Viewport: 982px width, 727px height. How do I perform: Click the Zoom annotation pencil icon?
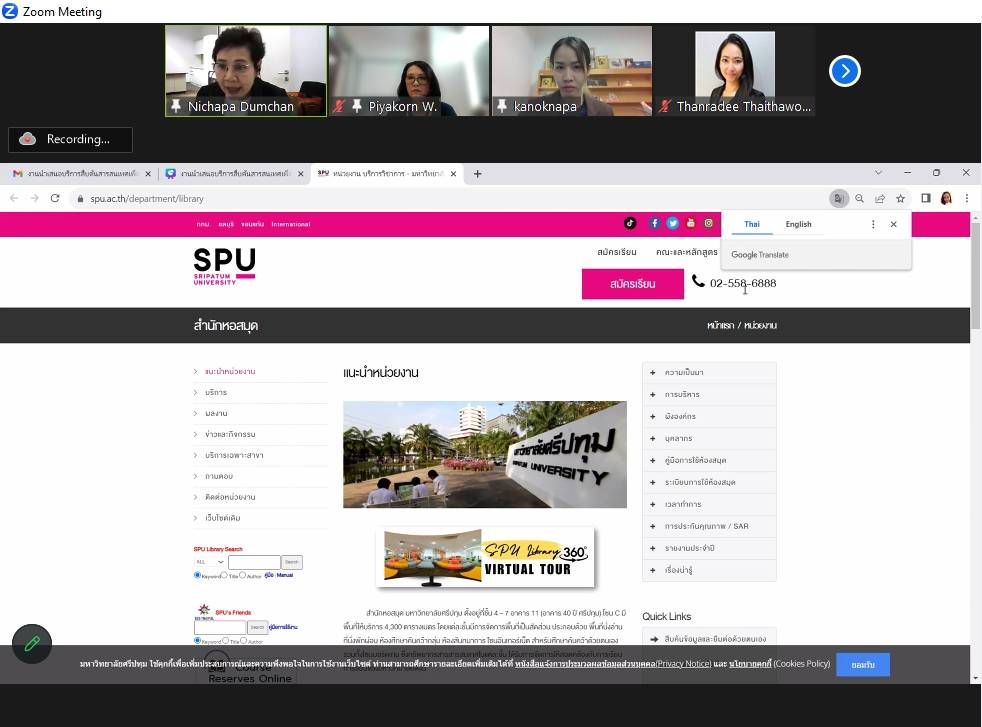tap(31, 644)
